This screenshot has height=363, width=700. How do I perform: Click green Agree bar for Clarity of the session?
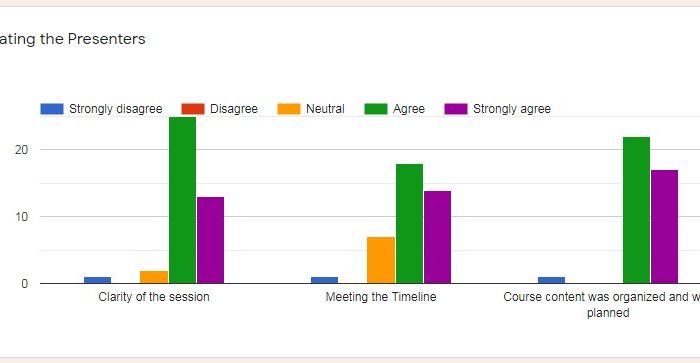(182, 200)
